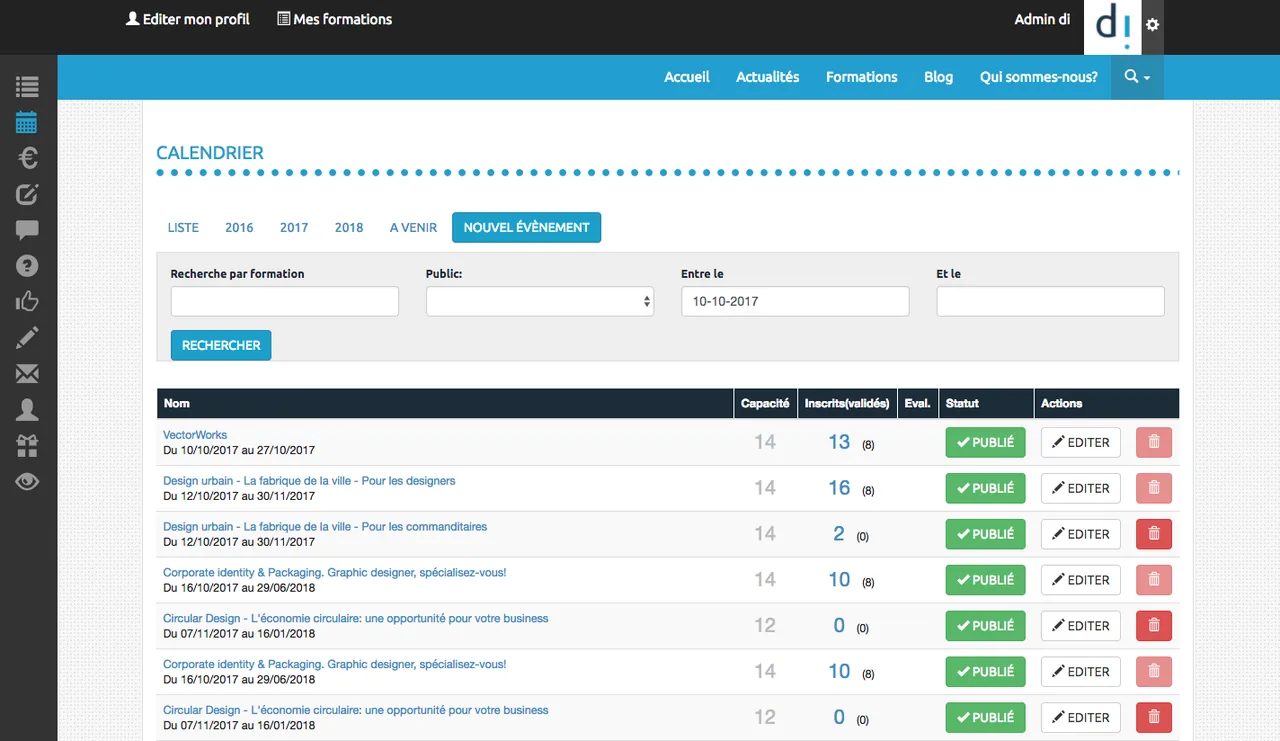
Task: Click Editer mon profil link
Action: click(x=188, y=19)
